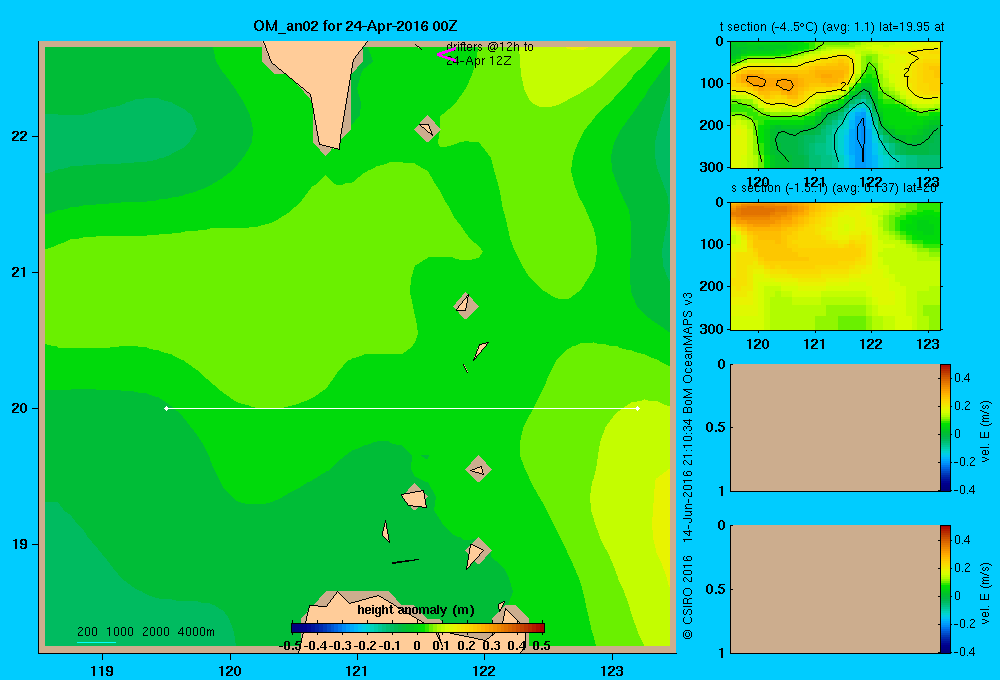Screen dimensions: 1000x680
Task: Click the s section salinity plot title
Action: pos(834,188)
